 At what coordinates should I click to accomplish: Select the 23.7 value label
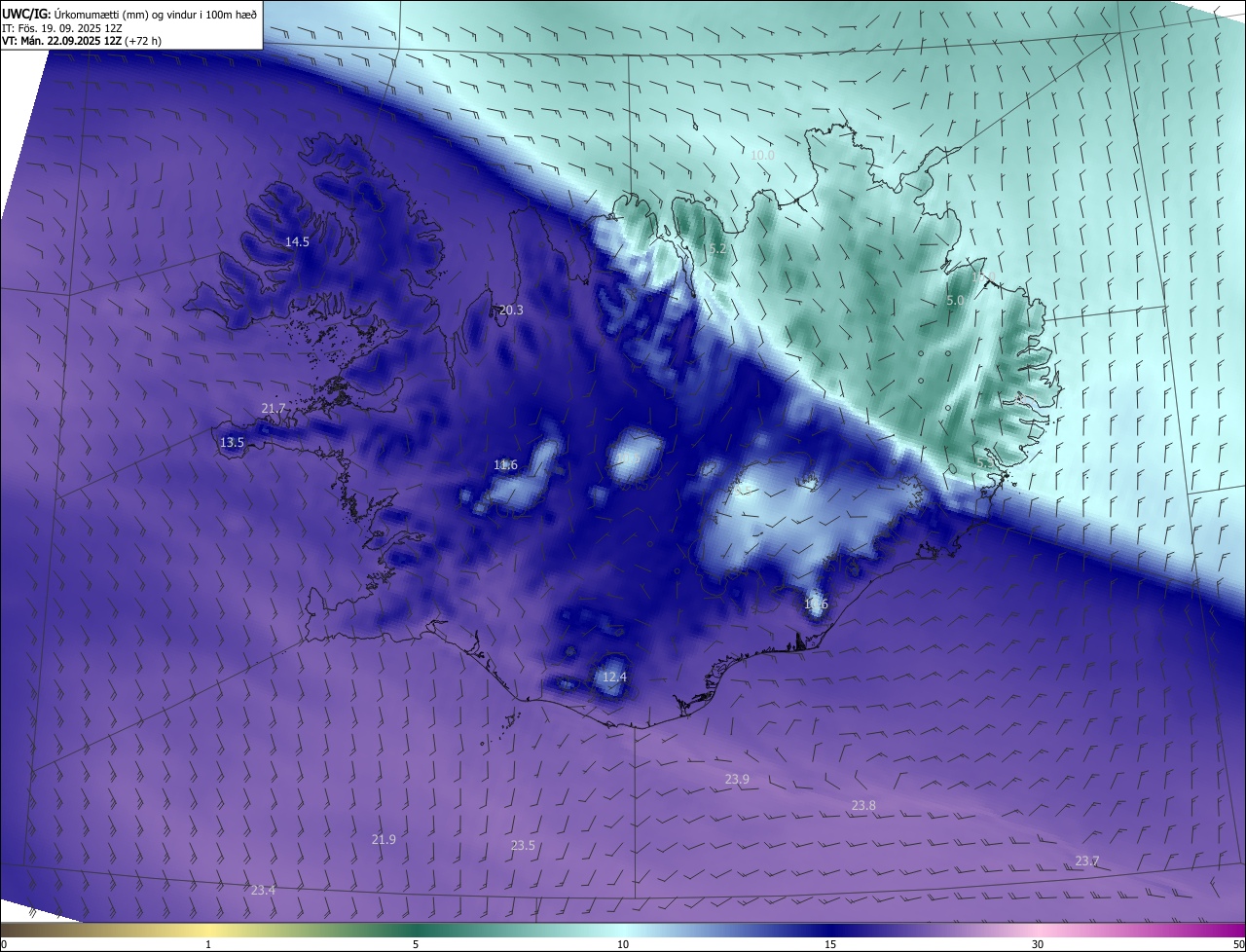[1087, 860]
